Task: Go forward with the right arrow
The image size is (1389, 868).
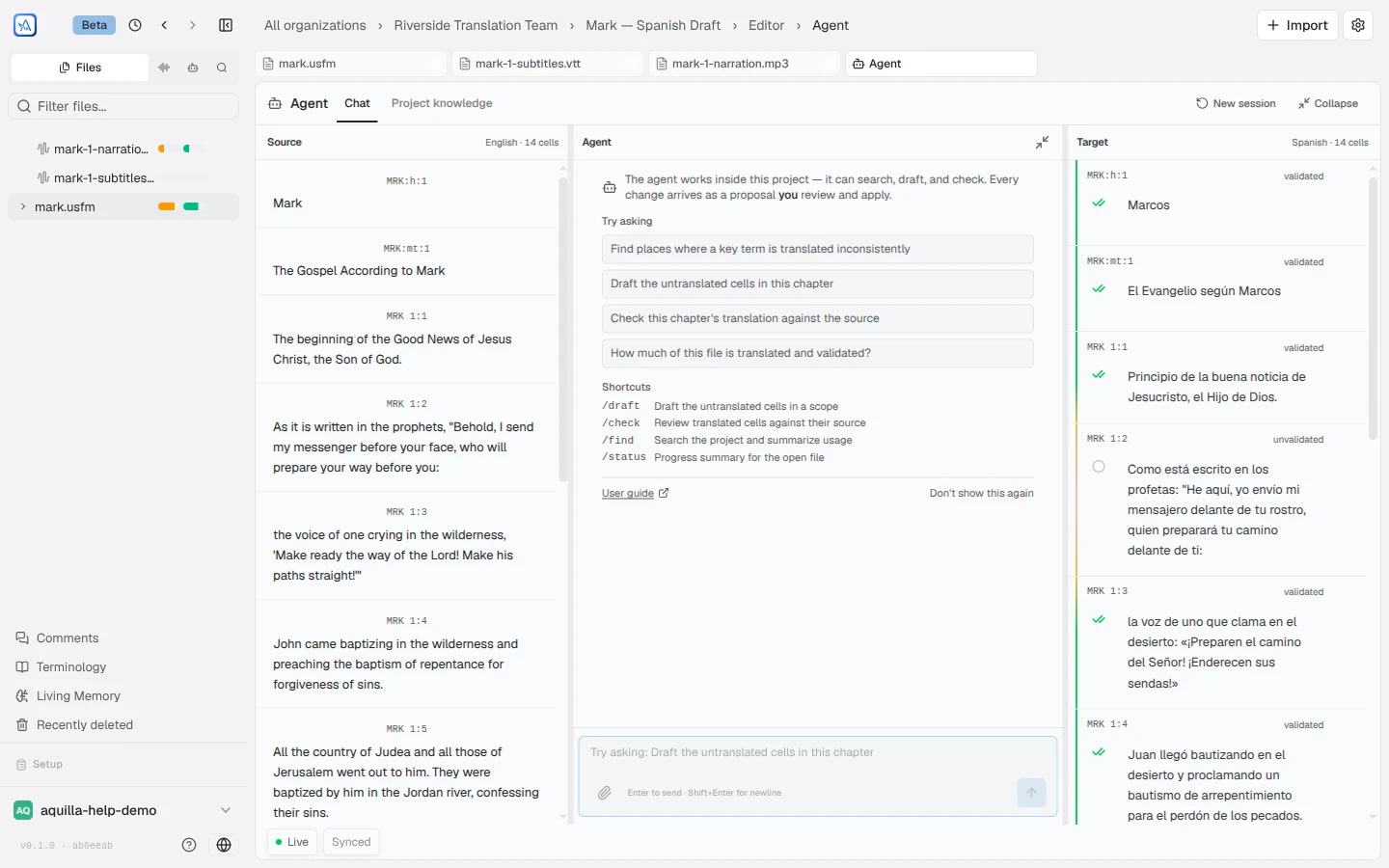Action: (193, 25)
